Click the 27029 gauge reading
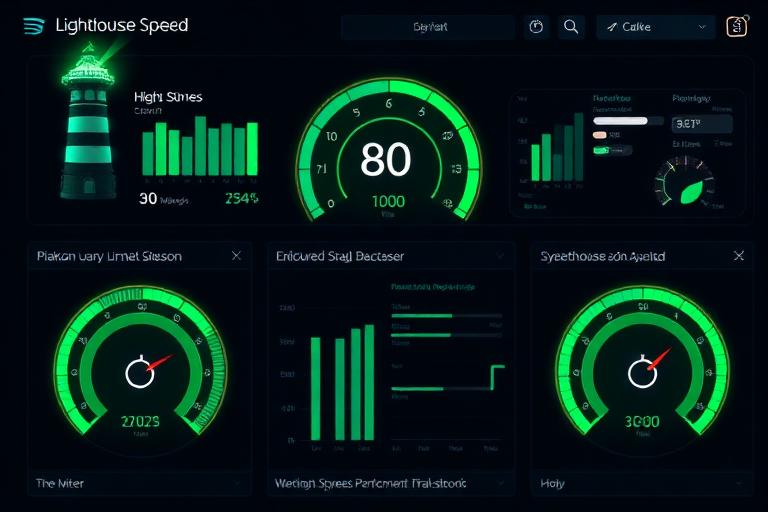This screenshot has width=768, height=512. [140, 421]
